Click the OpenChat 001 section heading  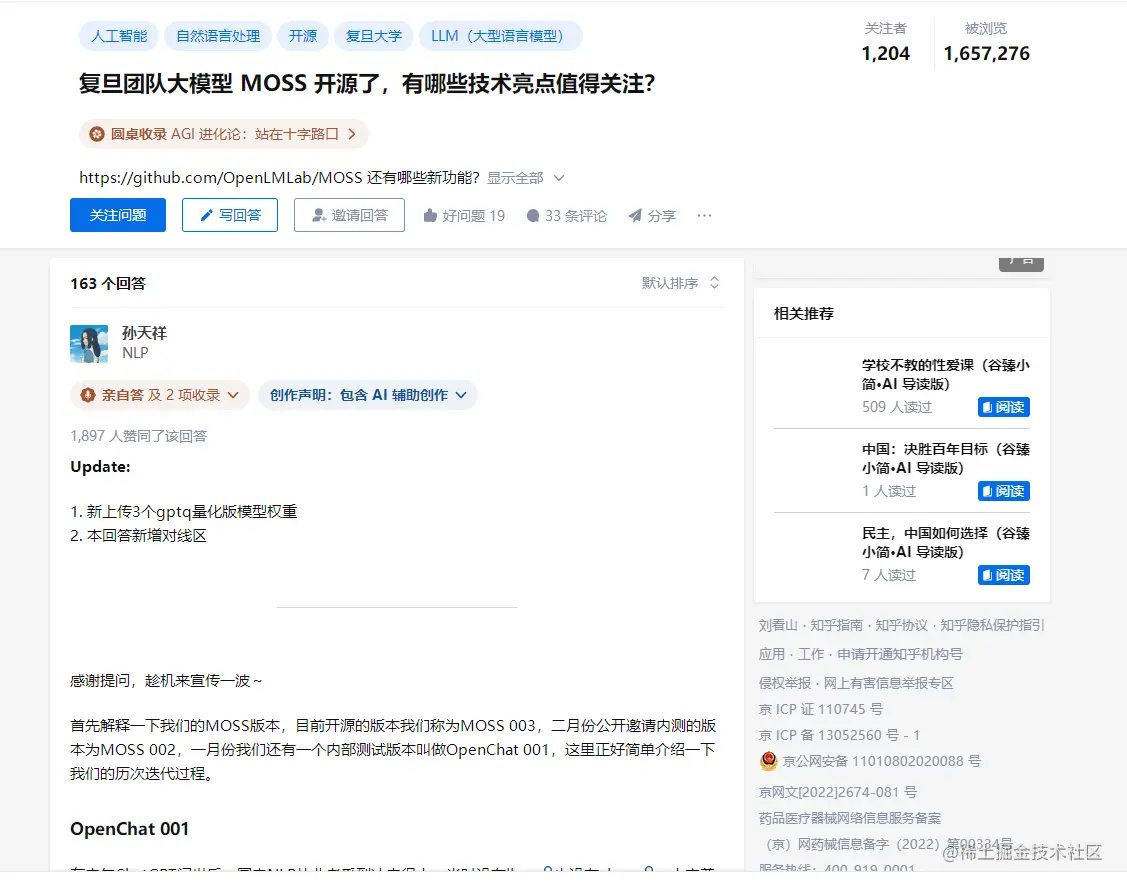click(129, 829)
